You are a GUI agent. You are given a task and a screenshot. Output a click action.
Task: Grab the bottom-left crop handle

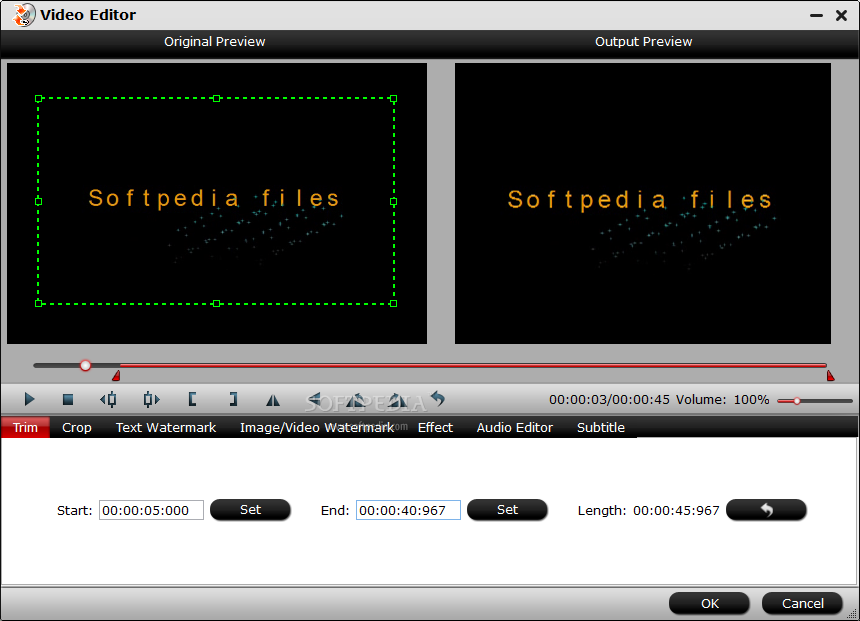point(38,303)
